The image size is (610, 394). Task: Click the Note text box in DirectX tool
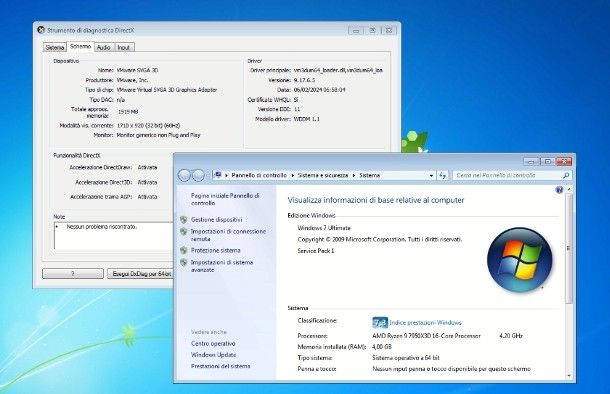(113, 236)
